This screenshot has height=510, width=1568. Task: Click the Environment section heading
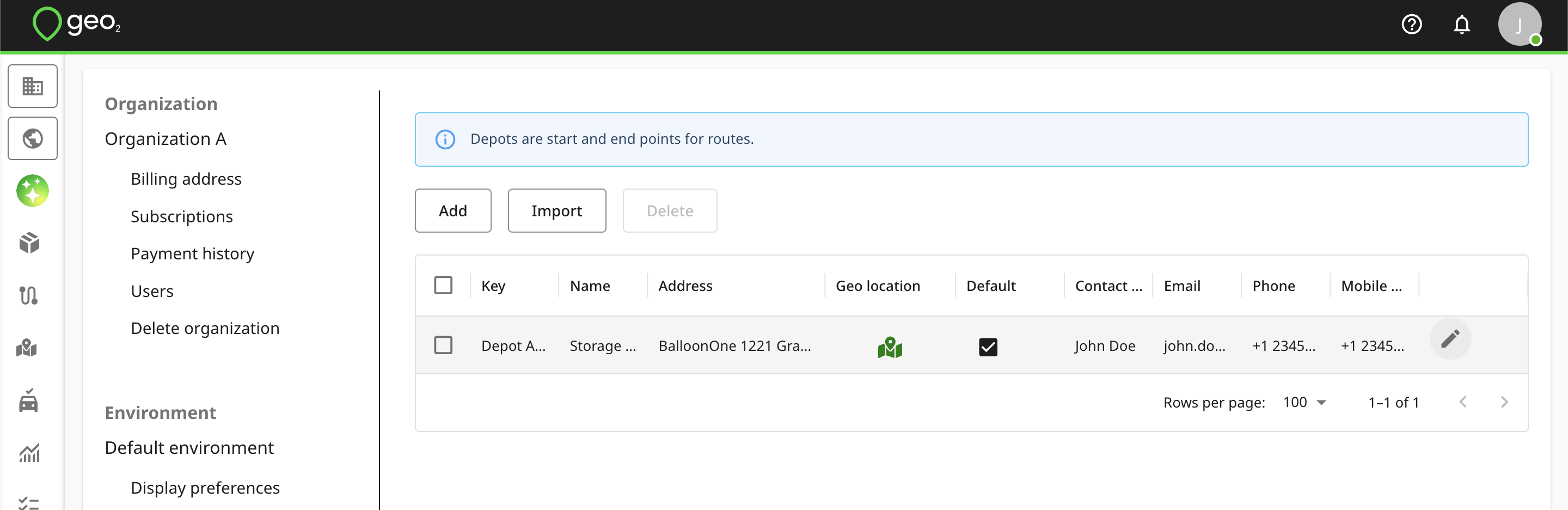pos(160,413)
